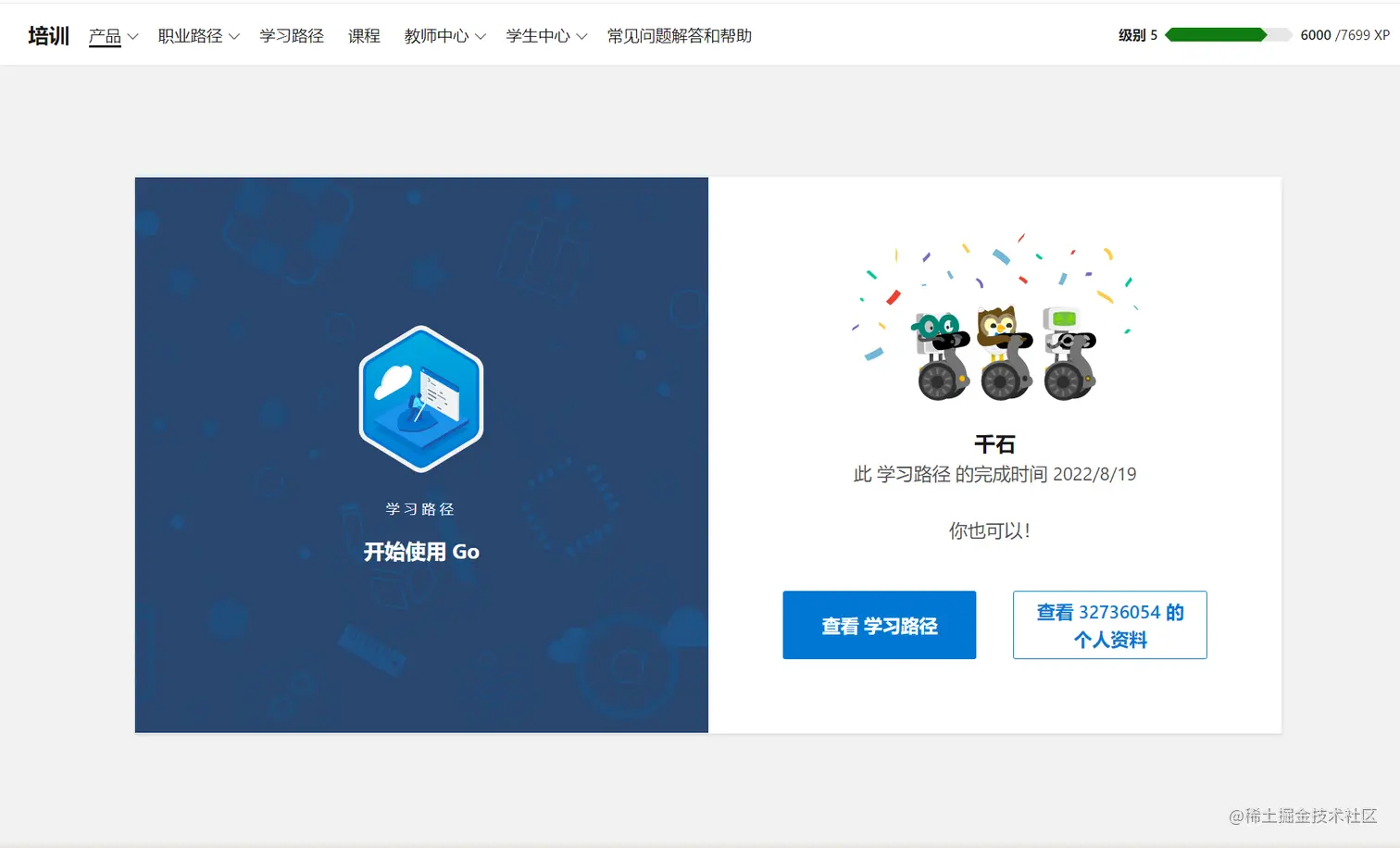Open the 课程 navigation item

click(x=364, y=36)
